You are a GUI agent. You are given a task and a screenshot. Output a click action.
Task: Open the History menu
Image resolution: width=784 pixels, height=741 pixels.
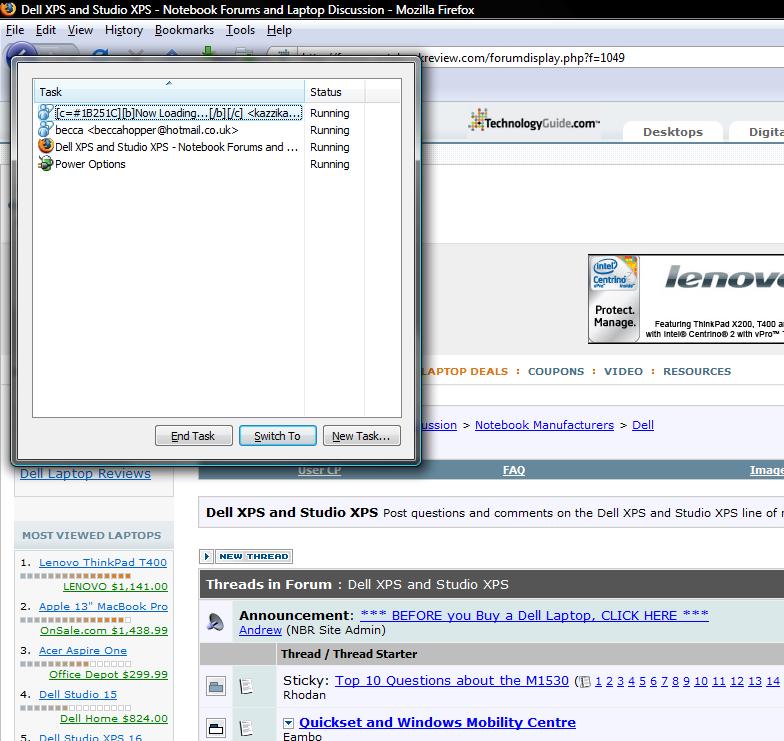coord(124,30)
